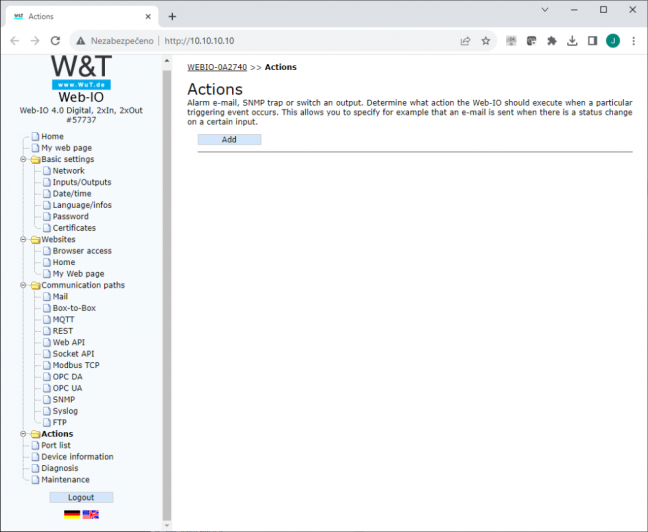The width and height of the screenshot is (648, 532).
Task: Click the Actions folder icon
Action: pos(36,434)
